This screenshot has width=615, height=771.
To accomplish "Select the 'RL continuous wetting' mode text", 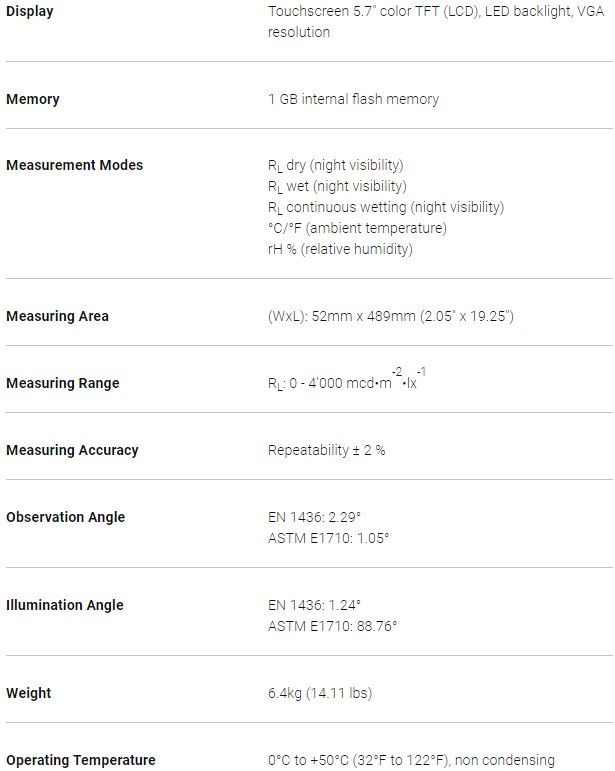I will (x=385, y=207).
